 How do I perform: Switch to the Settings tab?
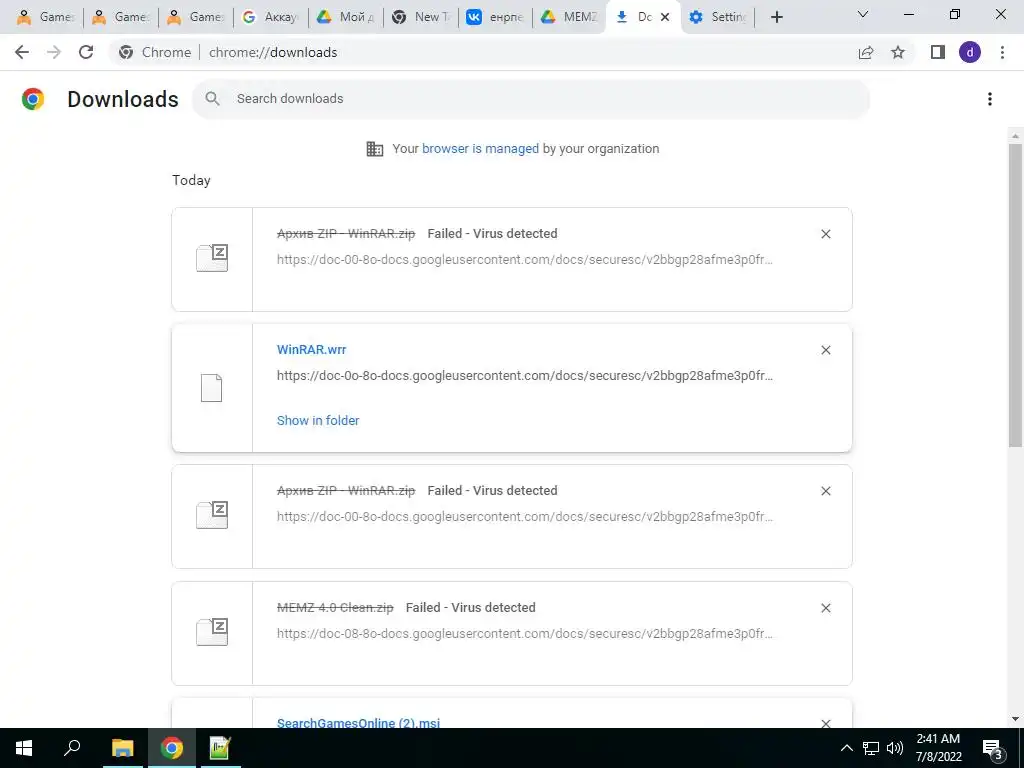[717, 17]
